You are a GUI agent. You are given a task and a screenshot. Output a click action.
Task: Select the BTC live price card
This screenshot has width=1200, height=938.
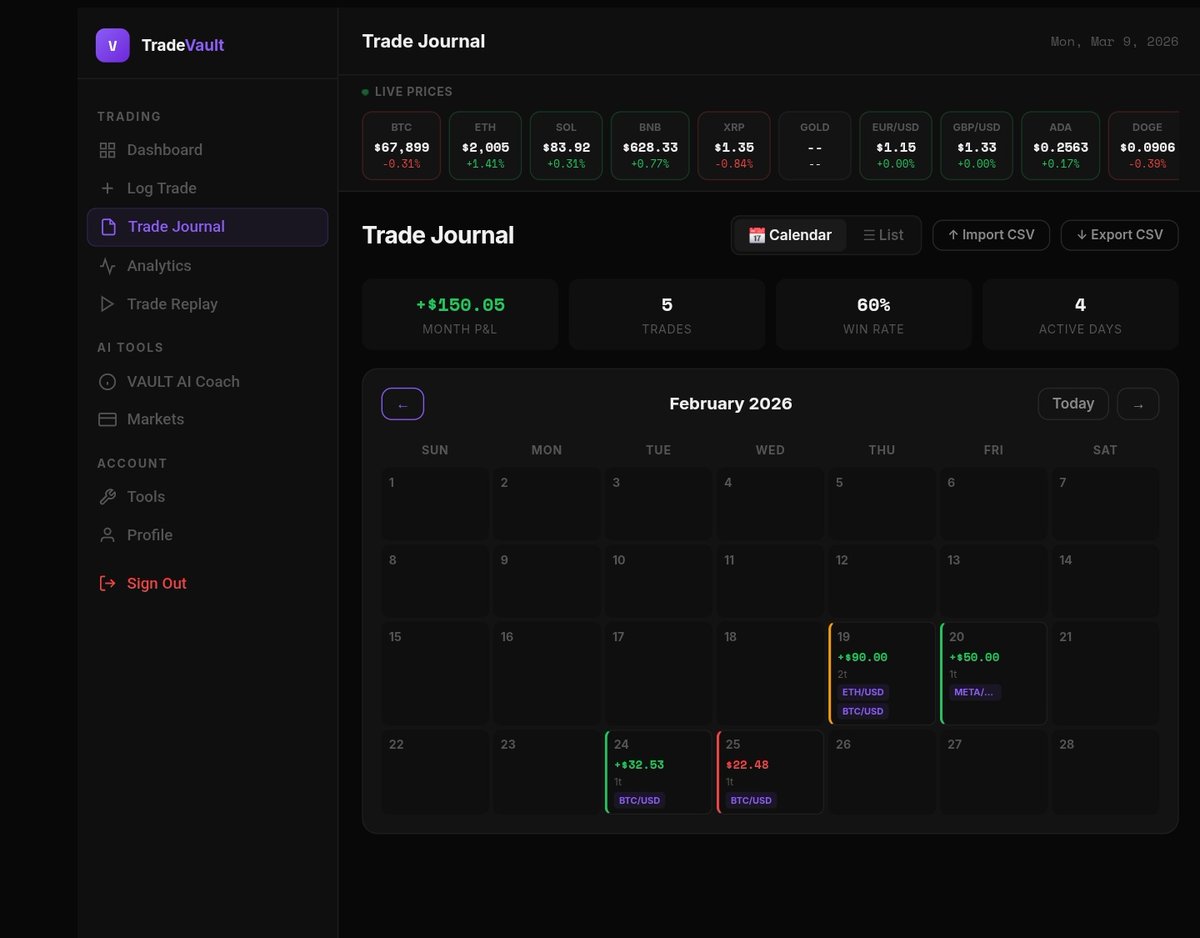[401, 145]
